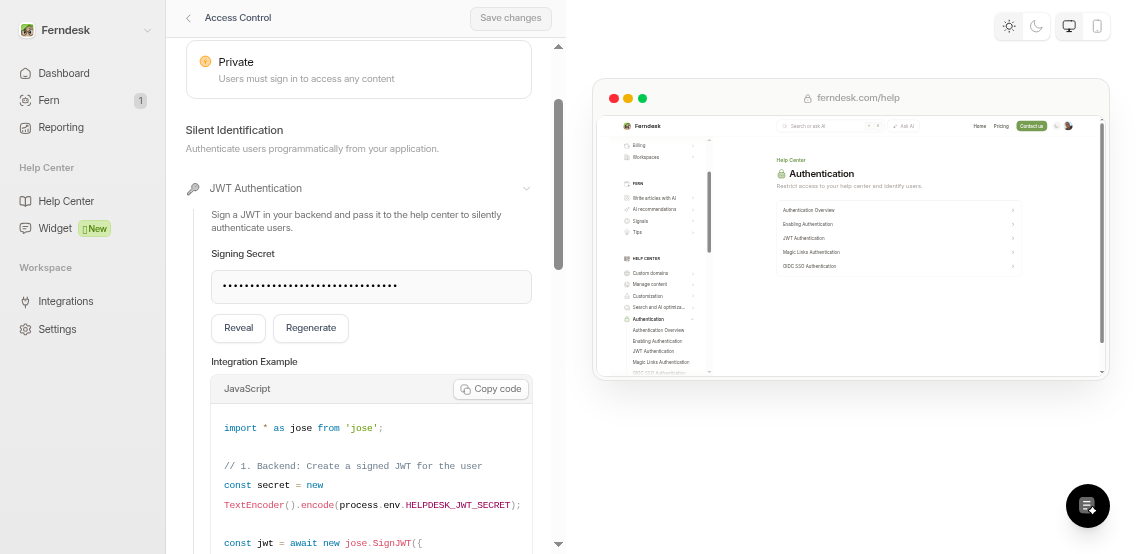Click the Fern robot icon

click(x=25, y=101)
